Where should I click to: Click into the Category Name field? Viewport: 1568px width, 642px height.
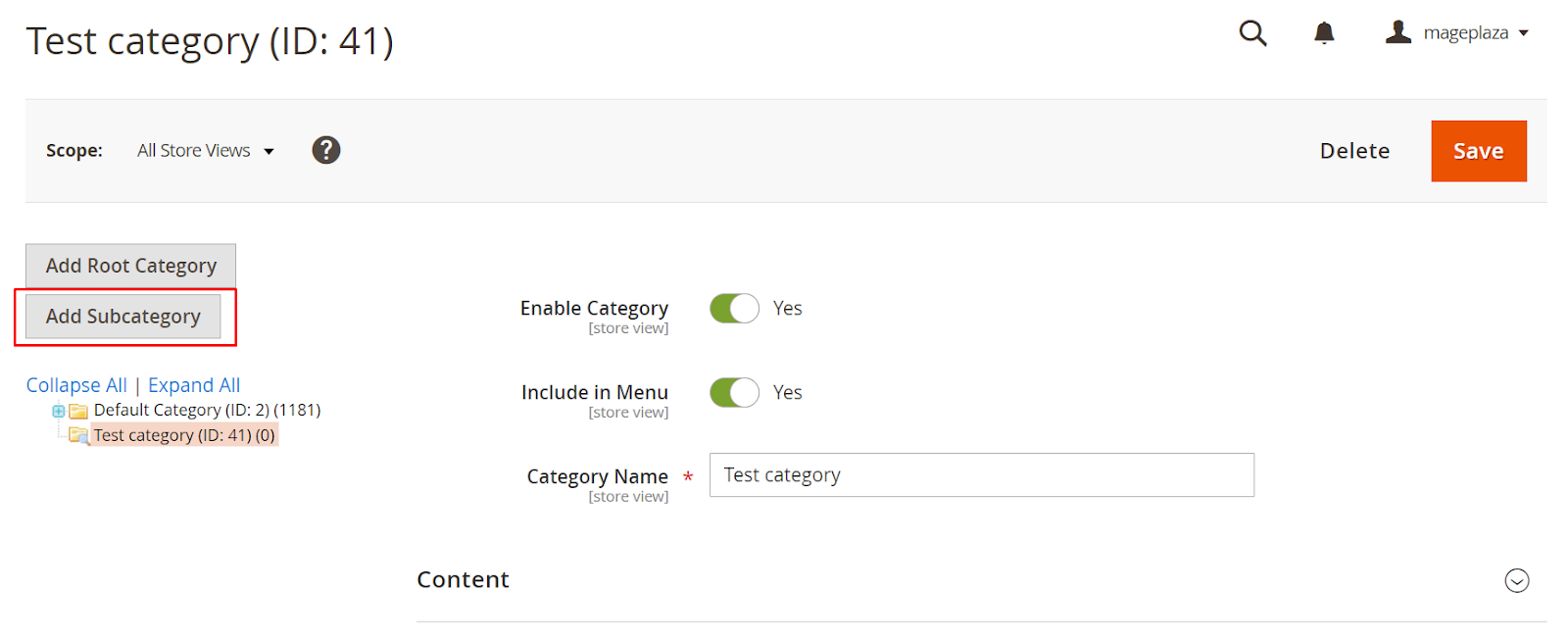tap(982, 475)
